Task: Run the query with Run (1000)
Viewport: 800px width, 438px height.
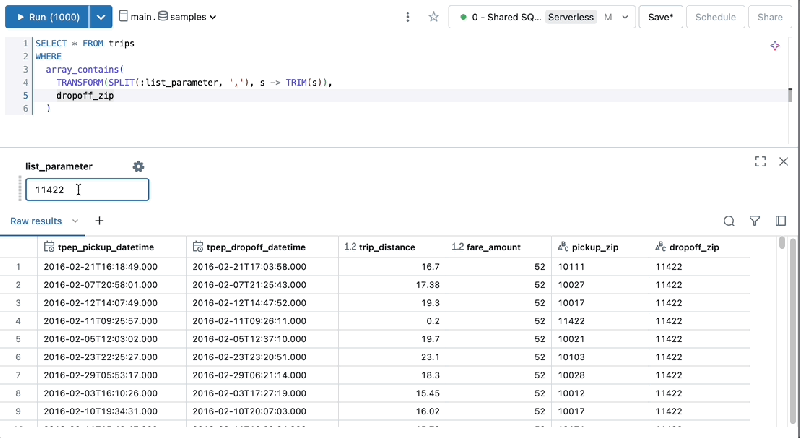Action: pos(47,17)
